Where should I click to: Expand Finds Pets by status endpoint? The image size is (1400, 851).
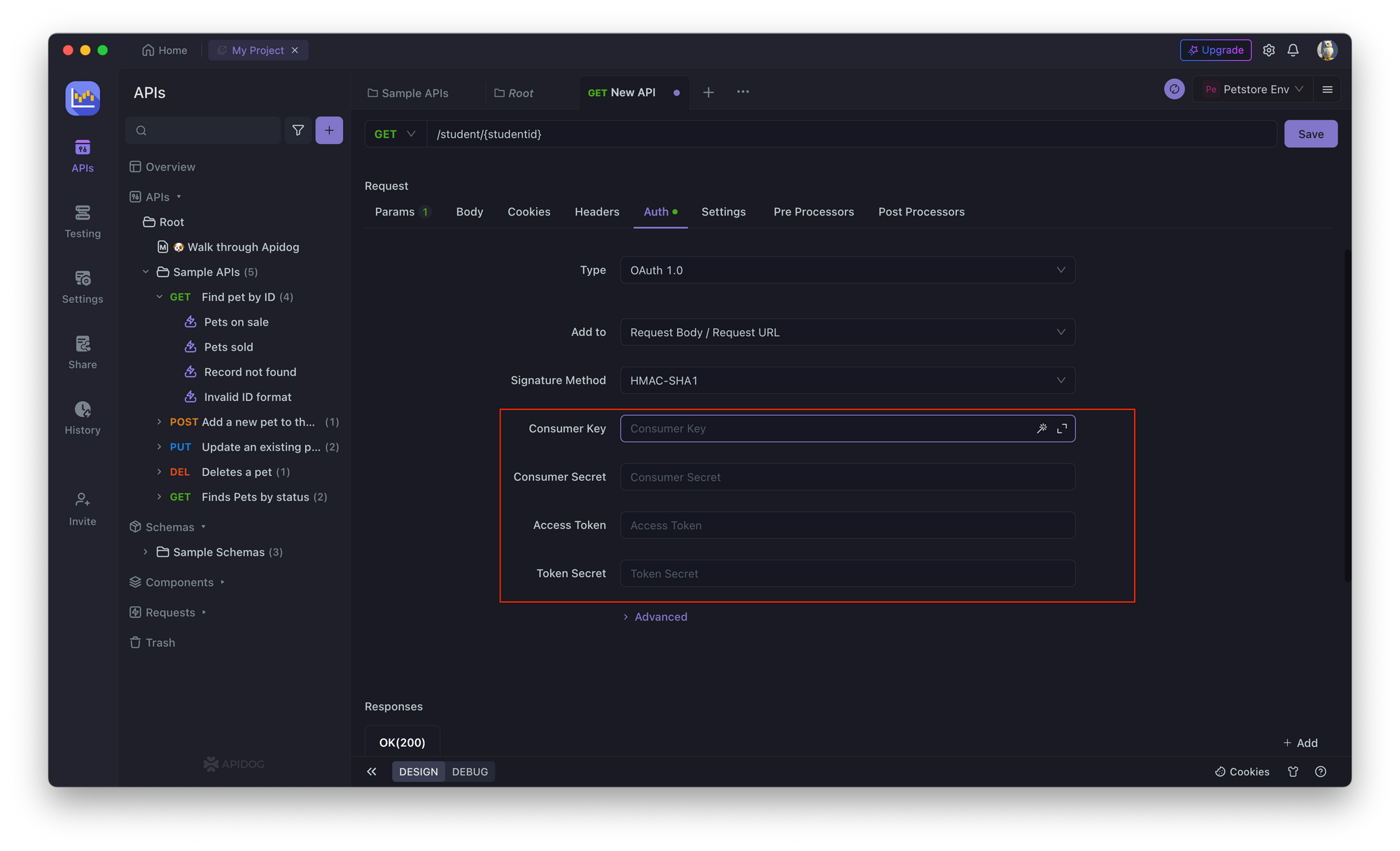(160, 497)
